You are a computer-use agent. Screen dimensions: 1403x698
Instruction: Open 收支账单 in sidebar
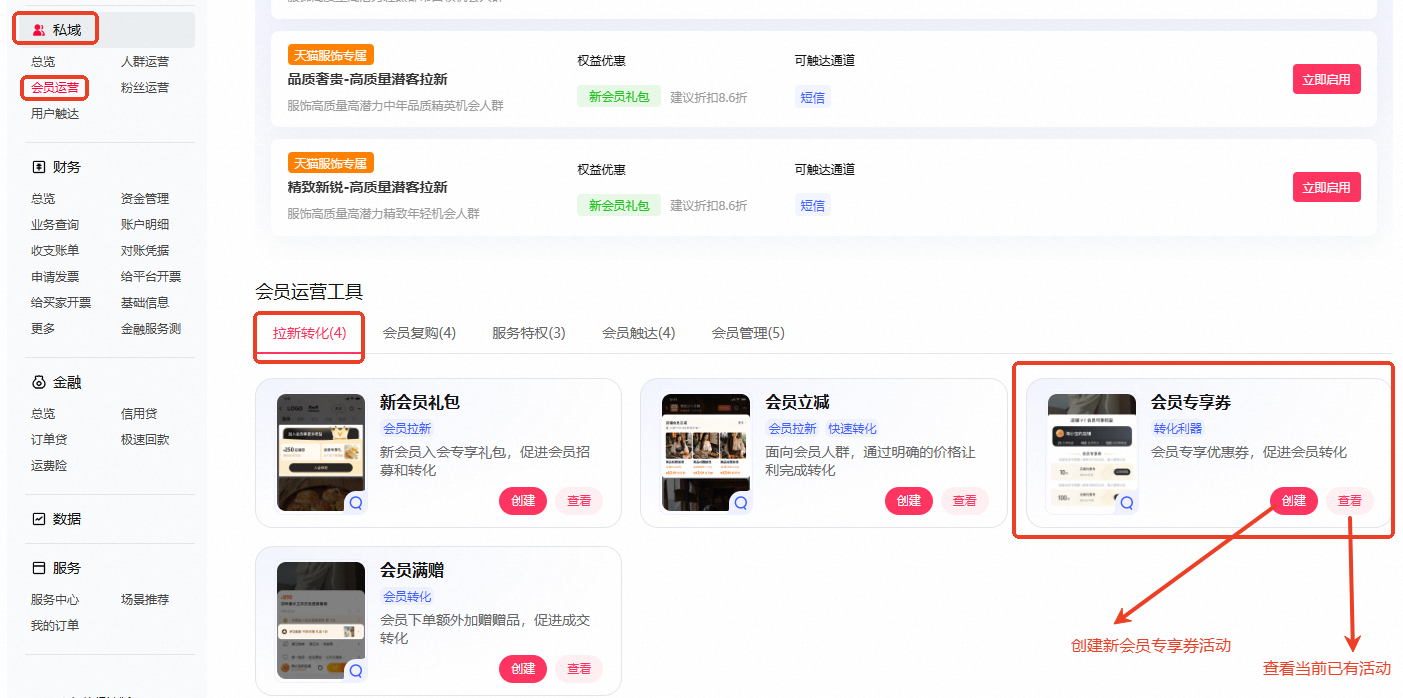click(55, 251)
